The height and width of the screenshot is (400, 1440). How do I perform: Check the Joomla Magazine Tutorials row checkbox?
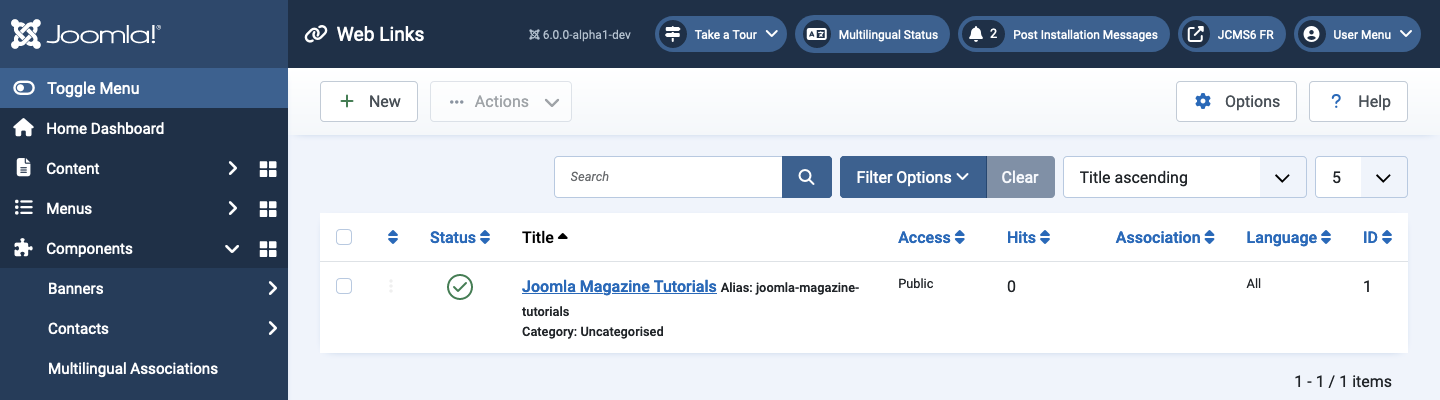[344, 286]
